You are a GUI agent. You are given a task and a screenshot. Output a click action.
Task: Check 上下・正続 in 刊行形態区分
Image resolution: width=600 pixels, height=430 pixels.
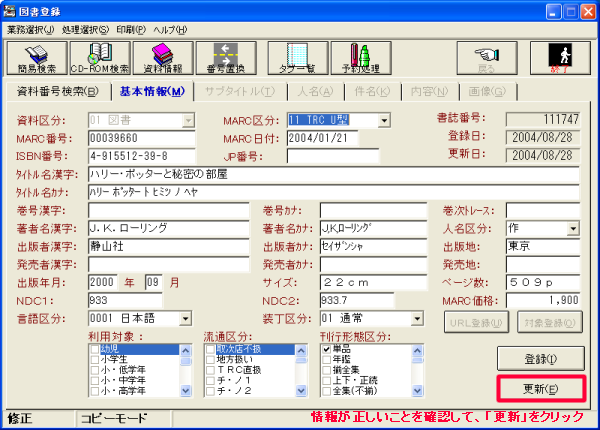point(326,380)
